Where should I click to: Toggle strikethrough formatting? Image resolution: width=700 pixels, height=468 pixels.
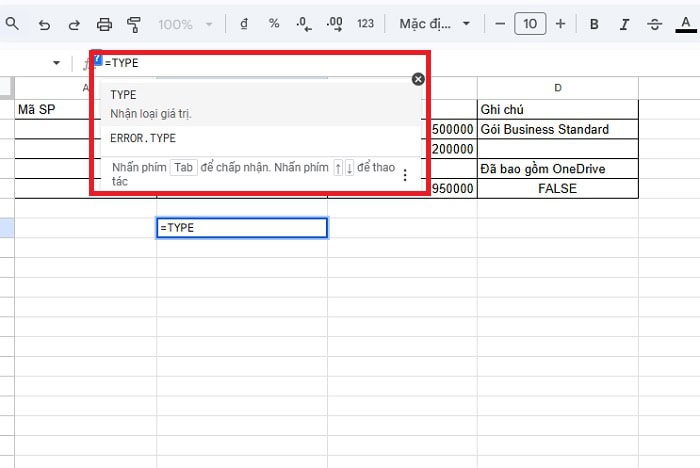[654, 24]
